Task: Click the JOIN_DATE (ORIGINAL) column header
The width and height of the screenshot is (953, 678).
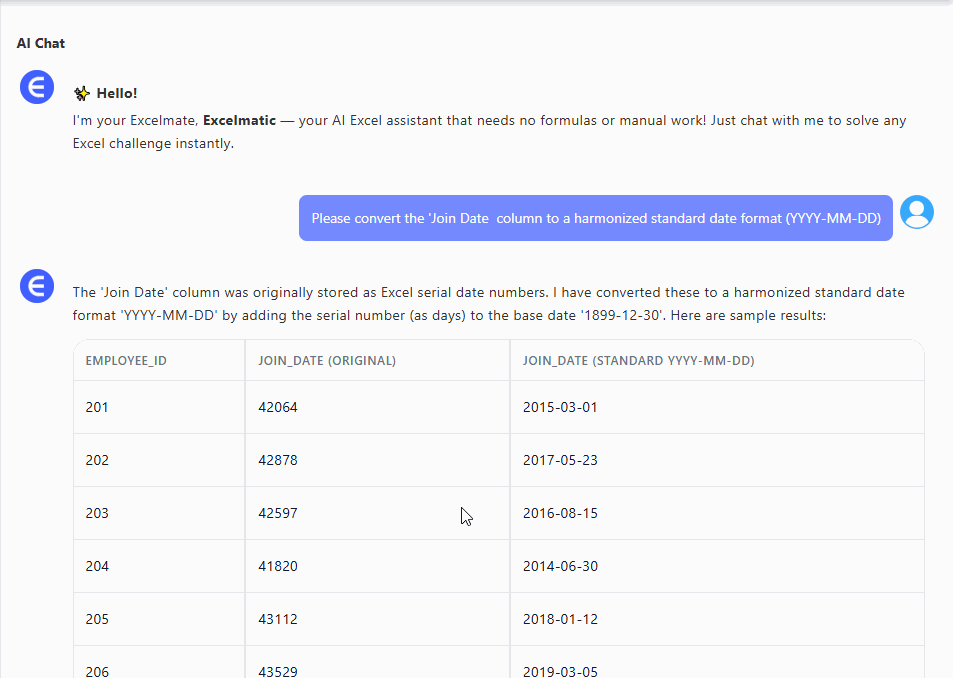Action: pos(327,360)
